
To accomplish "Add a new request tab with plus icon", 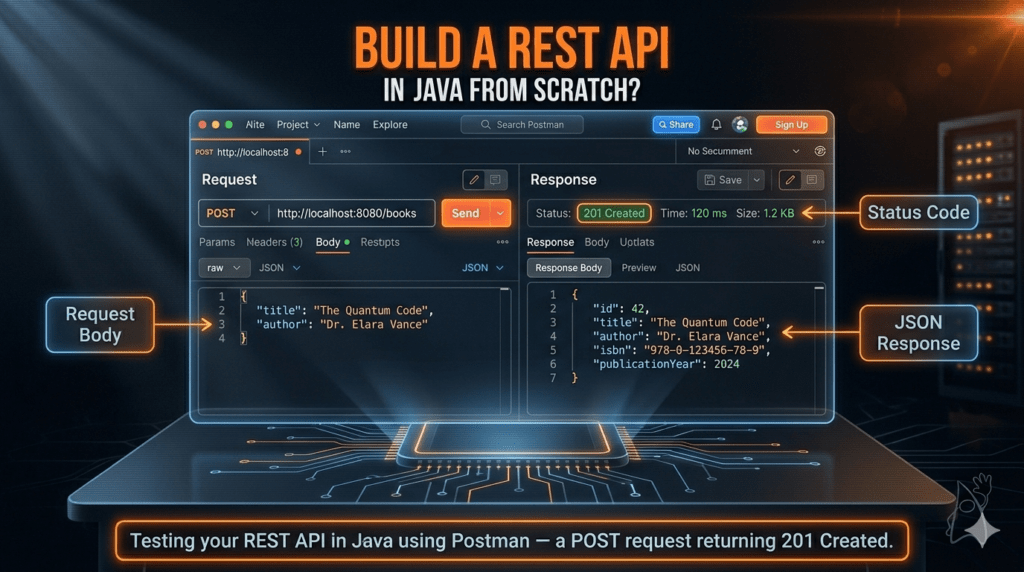I will 323,151.
